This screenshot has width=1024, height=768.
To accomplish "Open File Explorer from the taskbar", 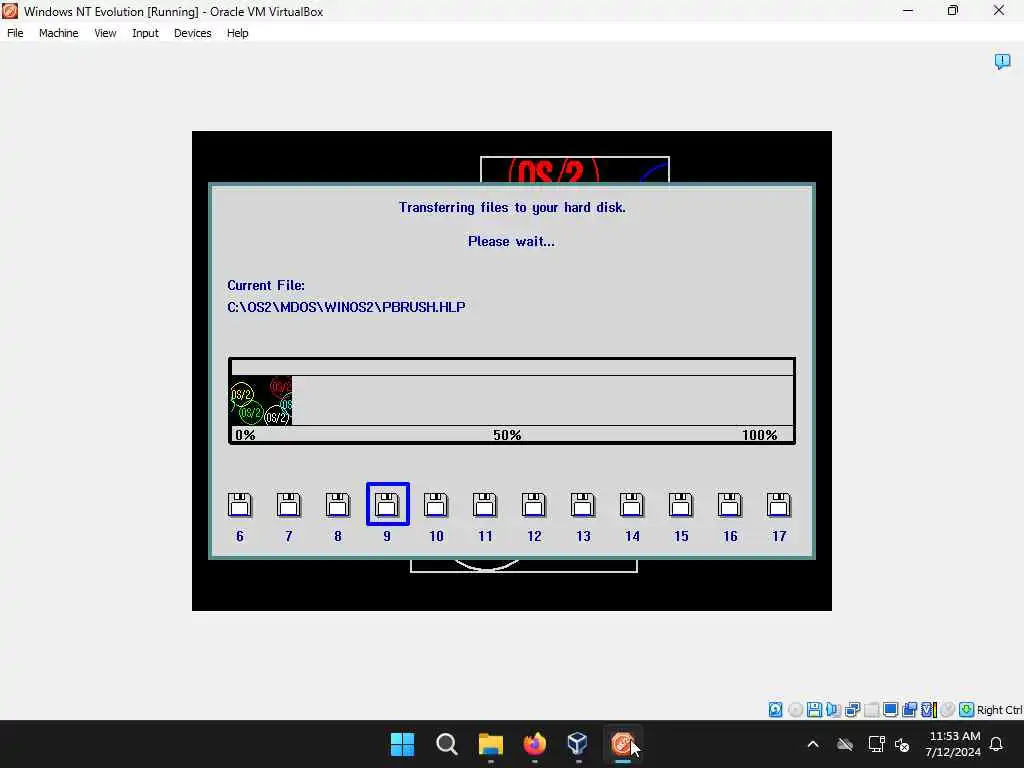I will (490, 744).
